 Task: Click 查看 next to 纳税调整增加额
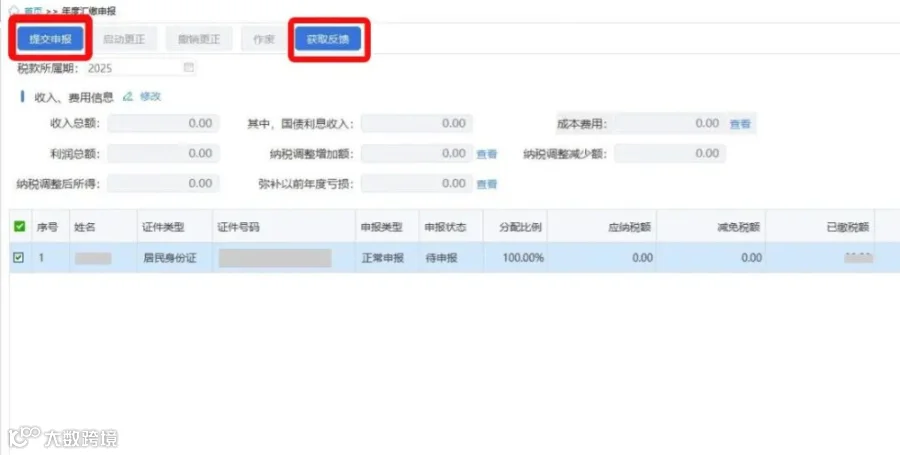(487, 154)
